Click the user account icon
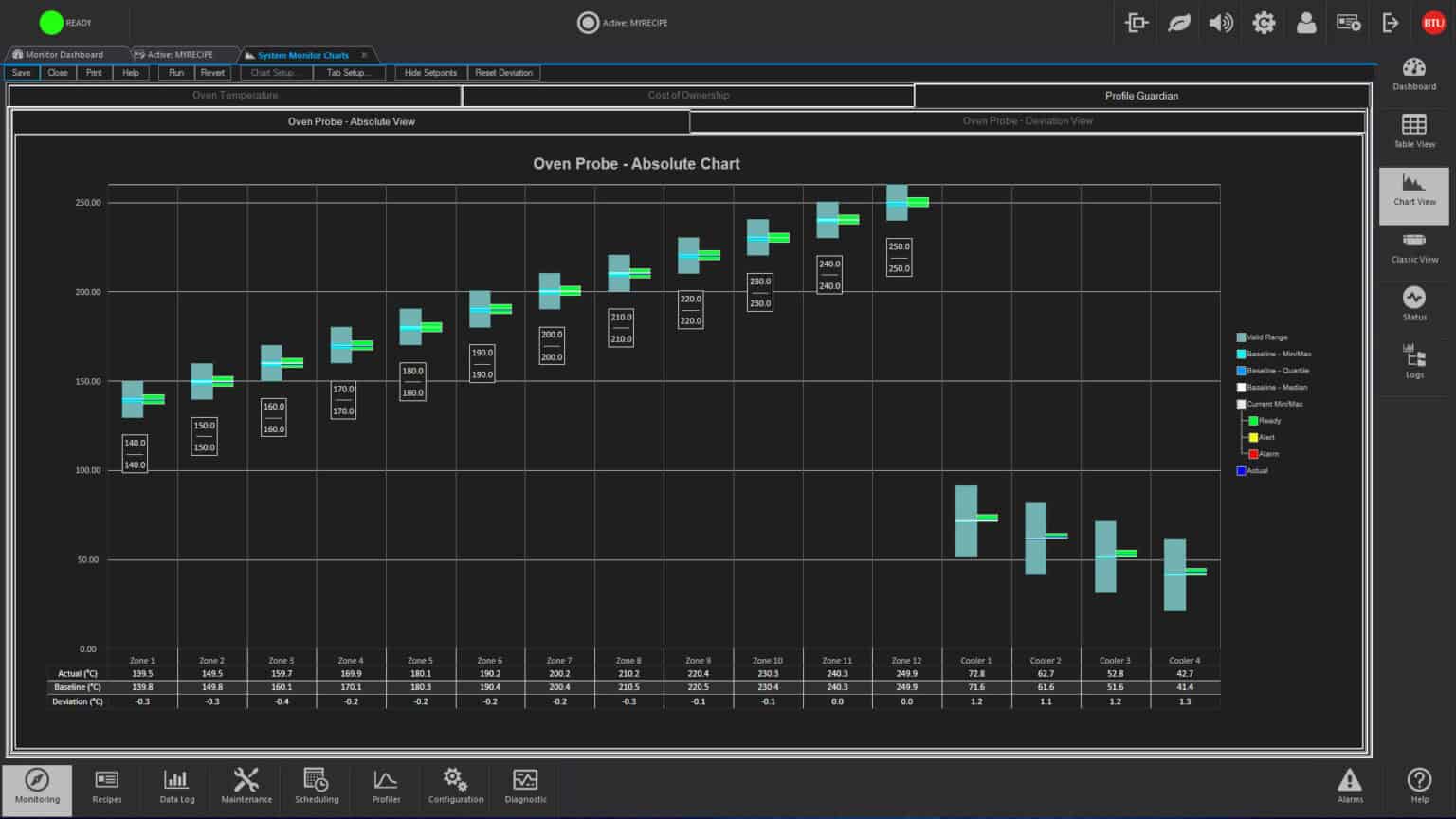Screen dimensions: 1456x819 (x=1306, y=23)
